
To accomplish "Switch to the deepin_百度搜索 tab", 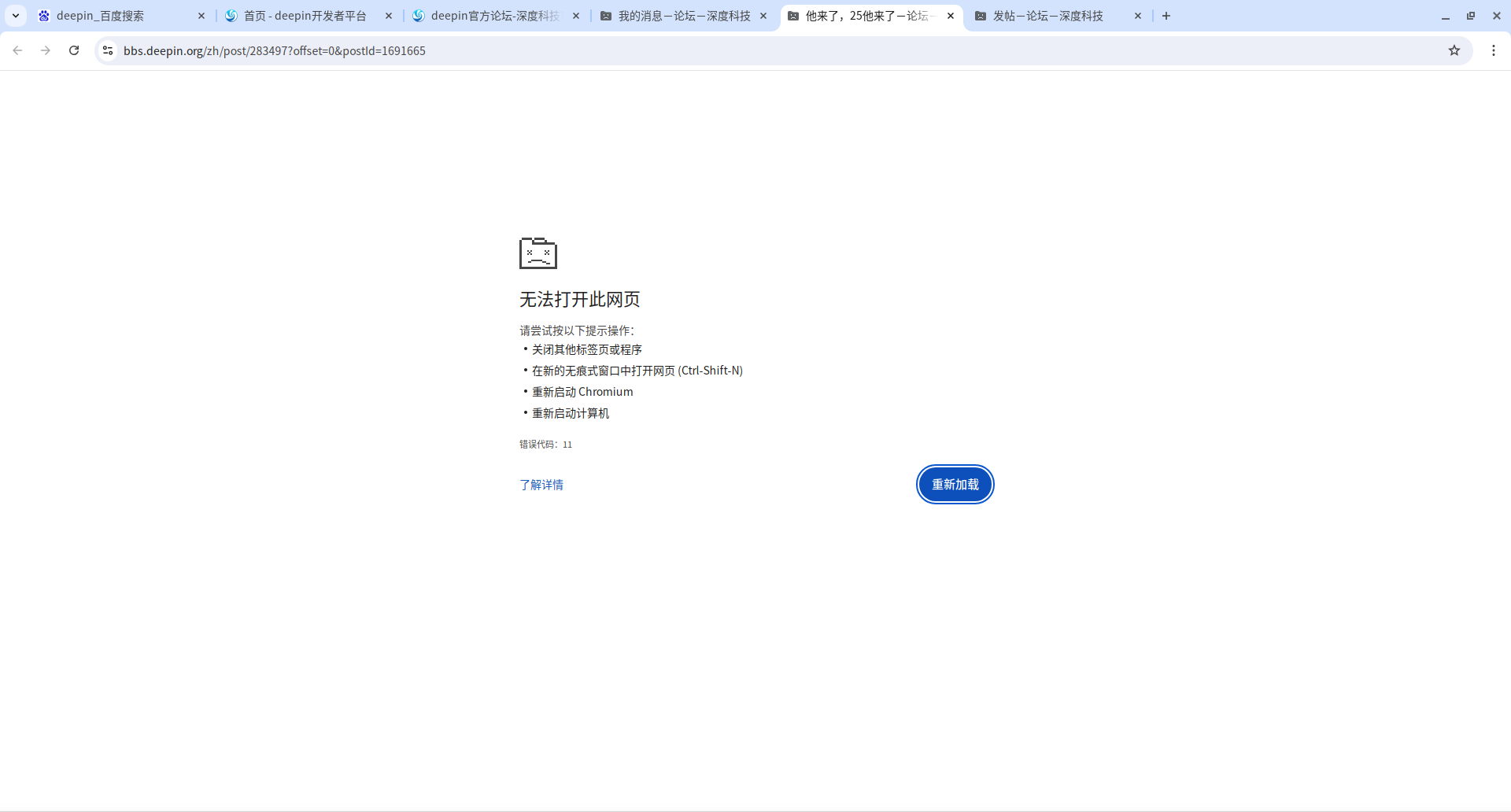I will click(121, 16).
